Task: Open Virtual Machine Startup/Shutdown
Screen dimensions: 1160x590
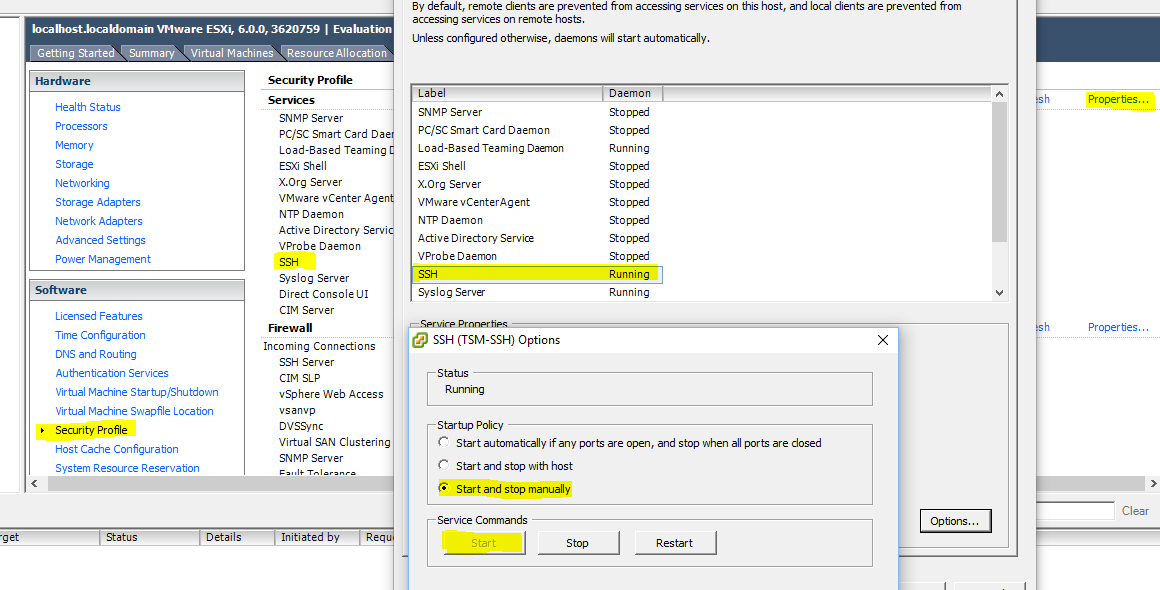Action: pyautogui.click(x=137, y=392)
